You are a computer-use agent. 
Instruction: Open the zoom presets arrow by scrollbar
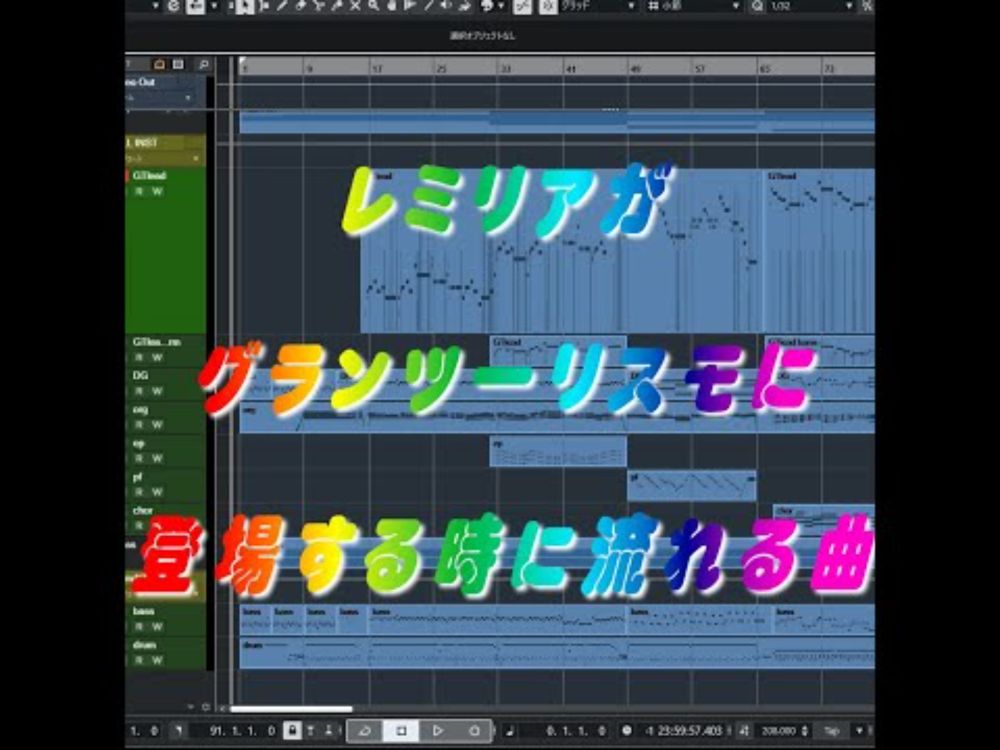[191, 707]
